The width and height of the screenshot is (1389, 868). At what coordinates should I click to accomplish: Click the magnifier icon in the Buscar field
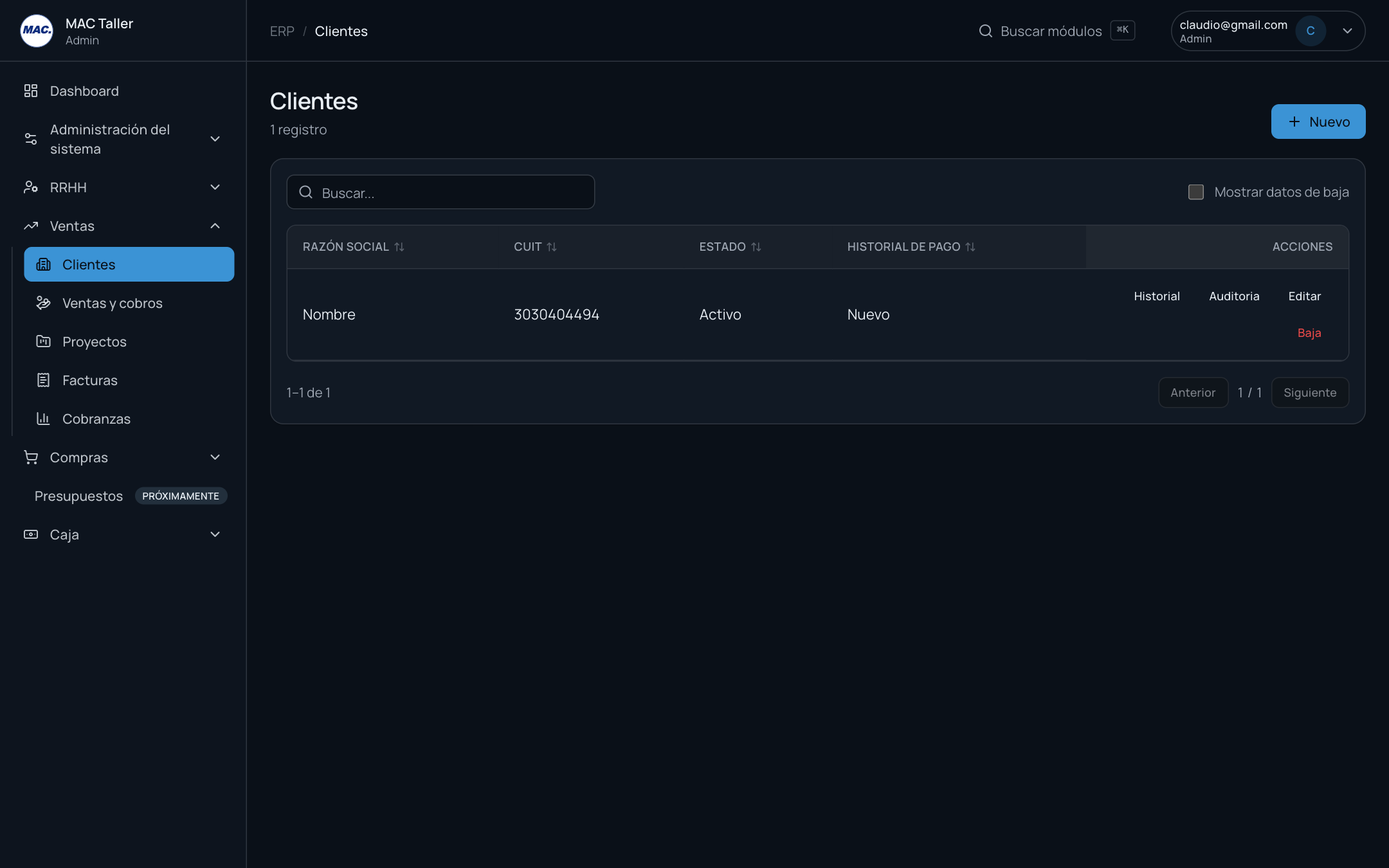(306, 192)
